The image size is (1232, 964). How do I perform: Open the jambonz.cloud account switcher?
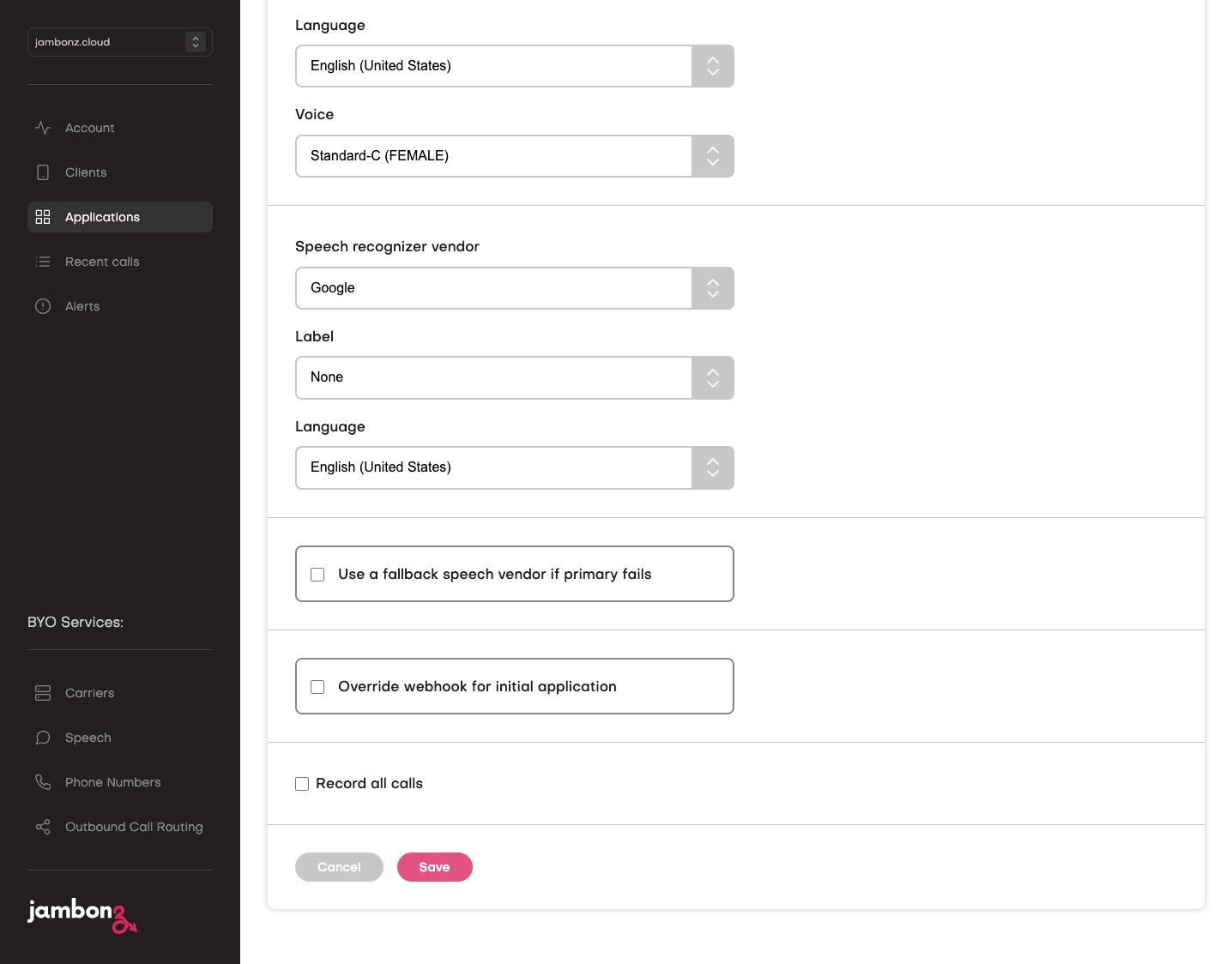[120, 42]
